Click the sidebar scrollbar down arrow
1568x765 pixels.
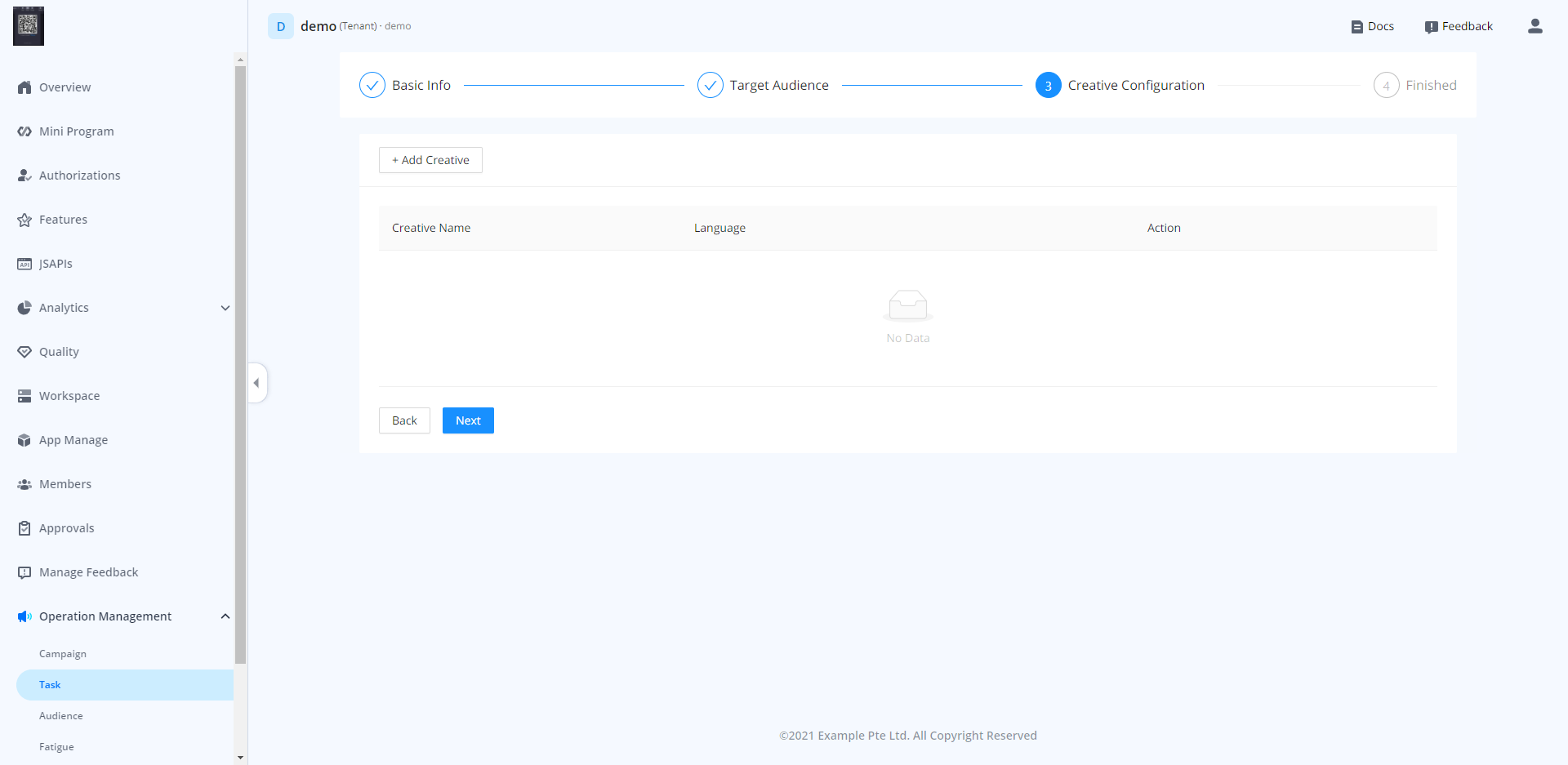pos(240,758)
